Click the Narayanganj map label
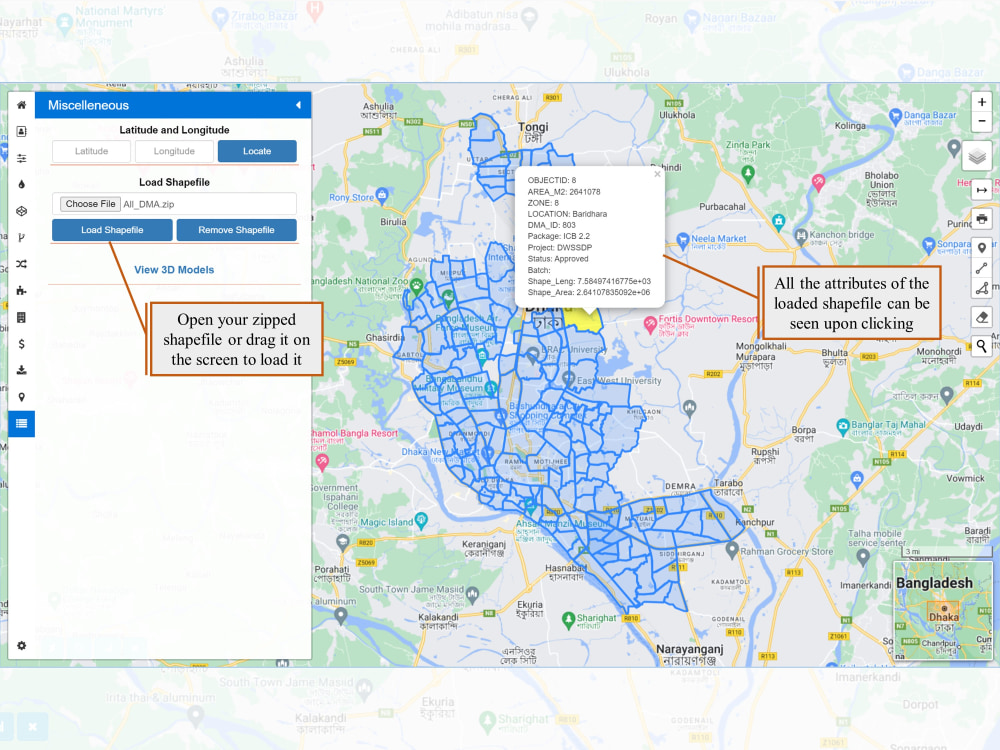The height and width of the screenshot is (750, 1000). tap(689, 649)
